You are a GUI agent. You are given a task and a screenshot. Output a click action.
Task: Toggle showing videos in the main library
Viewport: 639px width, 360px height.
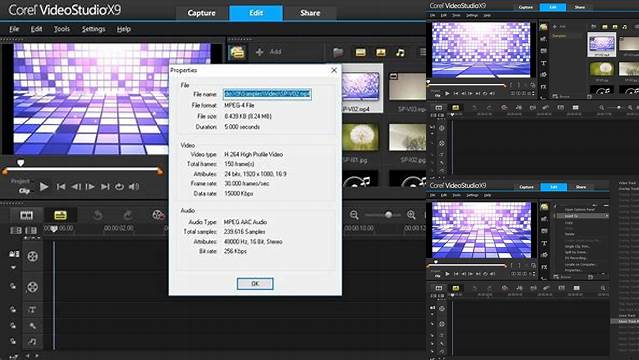(x=360, y=52)
